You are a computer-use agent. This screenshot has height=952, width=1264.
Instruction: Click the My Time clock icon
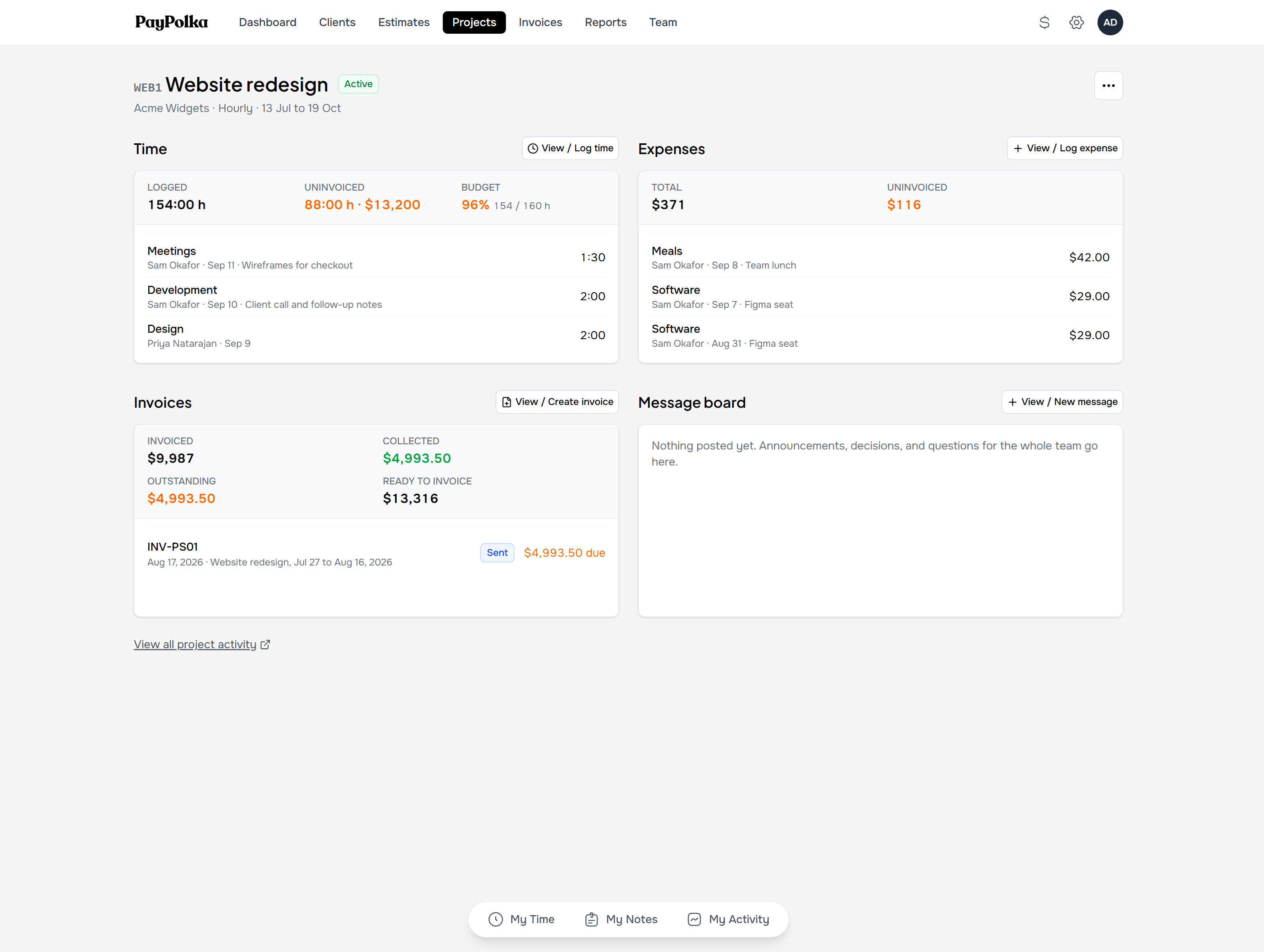click(495, 919)
